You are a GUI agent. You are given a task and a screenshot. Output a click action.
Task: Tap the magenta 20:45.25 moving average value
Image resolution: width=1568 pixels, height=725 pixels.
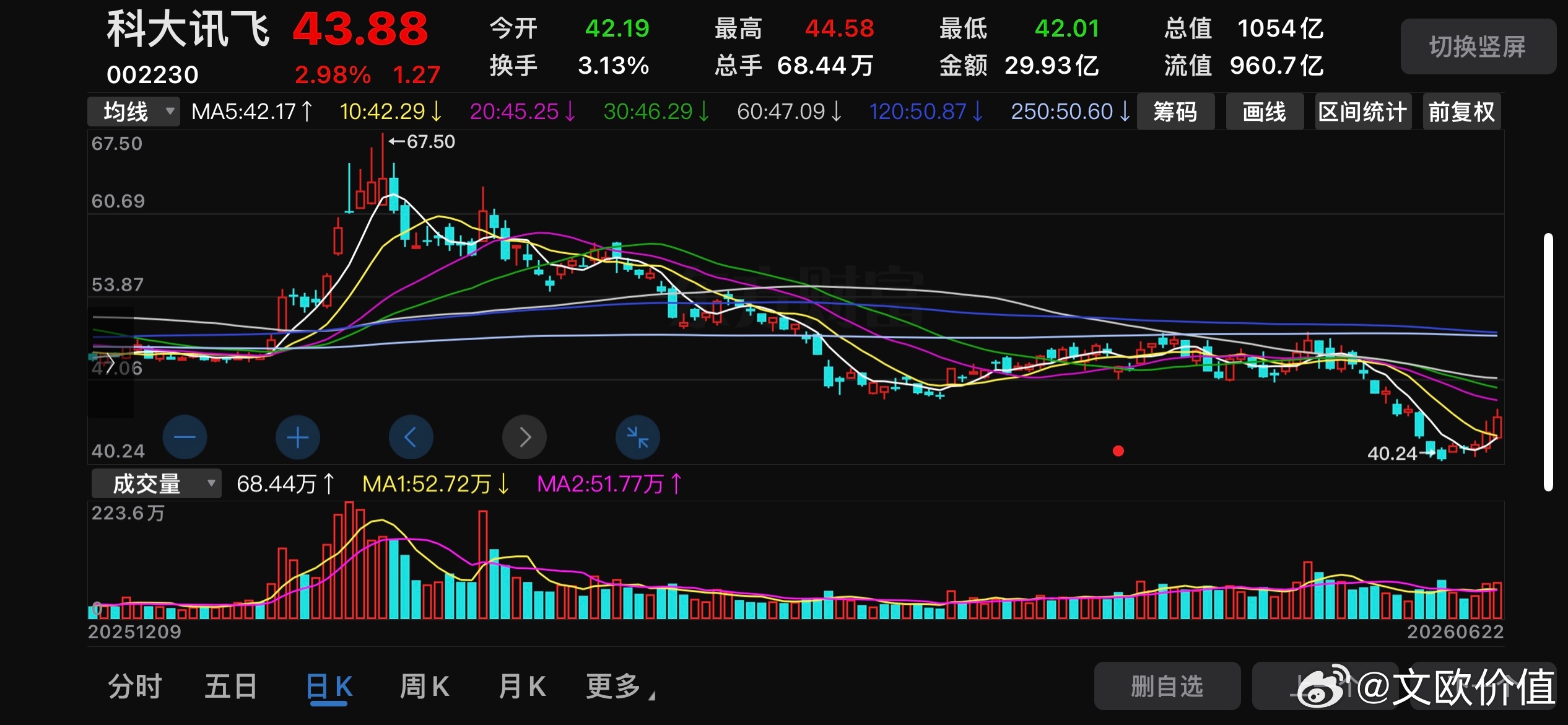[x=523, y=112]
